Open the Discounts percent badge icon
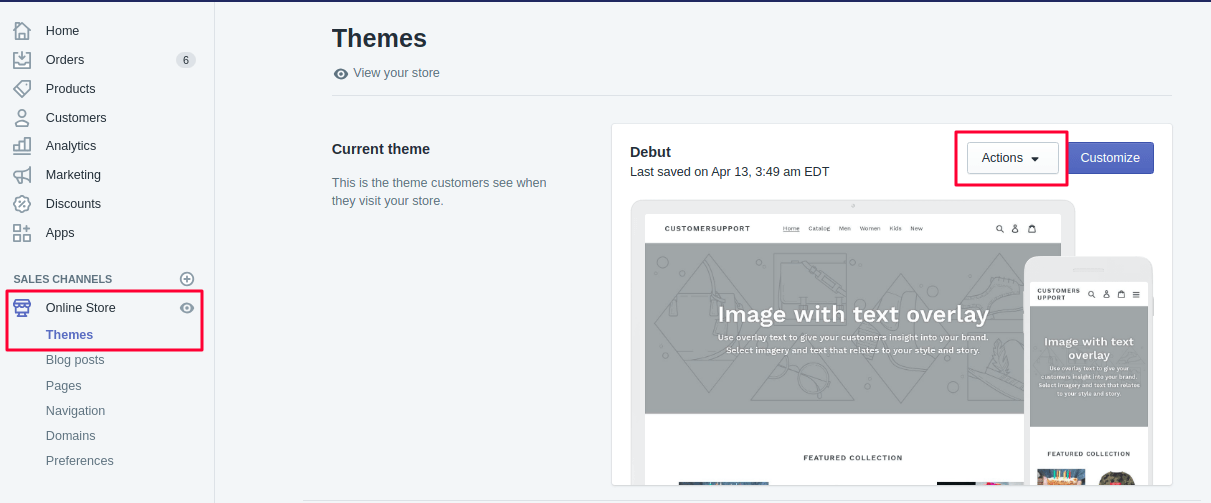 click(22, 204)
